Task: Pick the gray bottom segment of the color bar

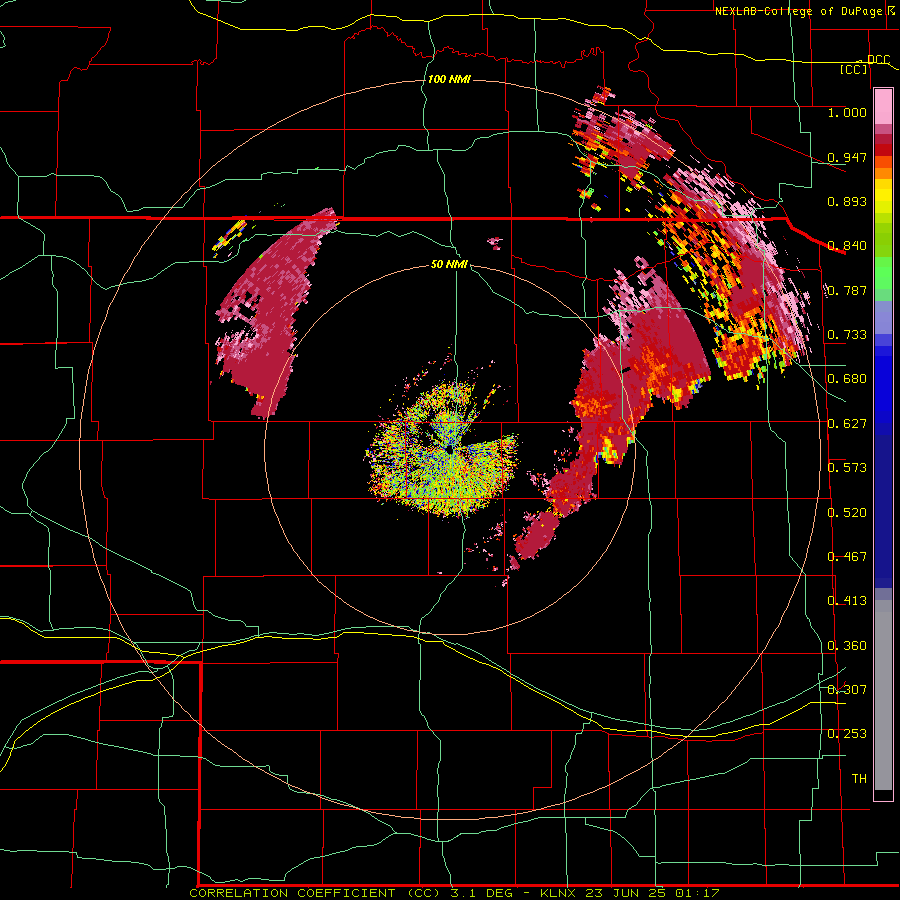Action: (883, 695)
